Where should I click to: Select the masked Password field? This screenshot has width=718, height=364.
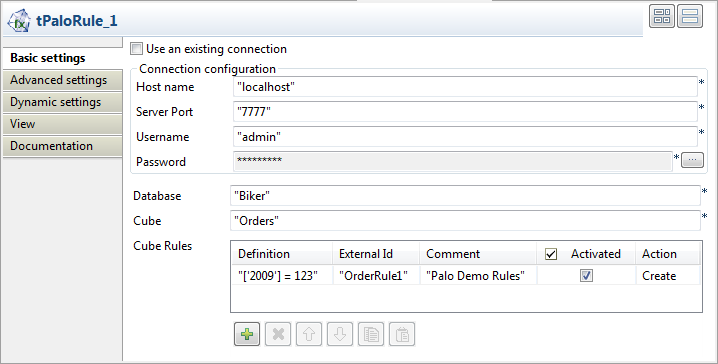pos(453,161)
